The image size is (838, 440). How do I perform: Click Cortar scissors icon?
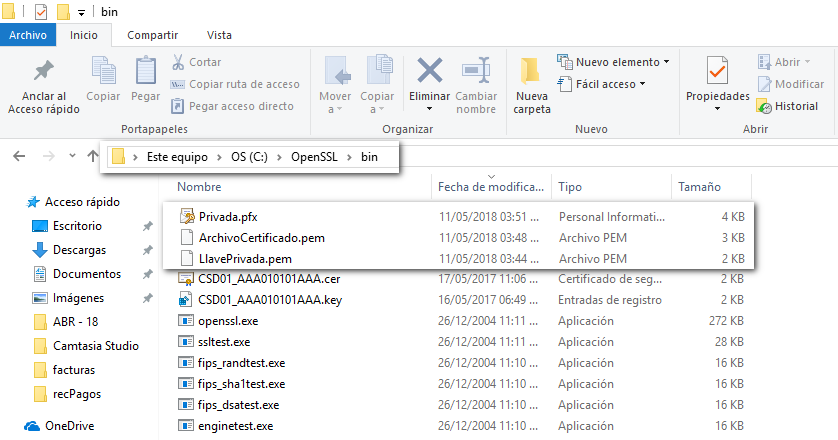tap(178, 62)
